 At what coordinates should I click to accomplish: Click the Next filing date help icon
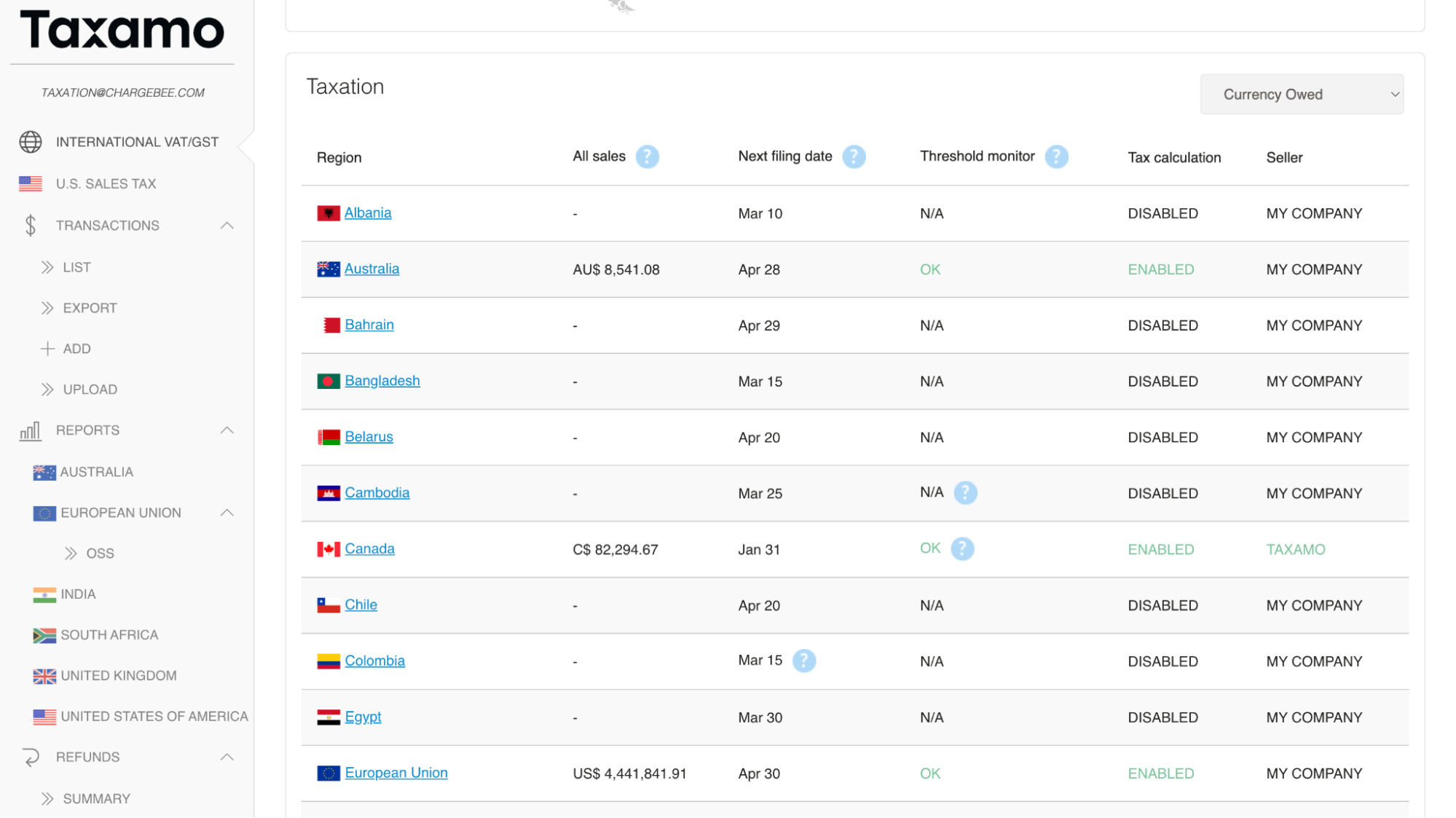[854, 157]
